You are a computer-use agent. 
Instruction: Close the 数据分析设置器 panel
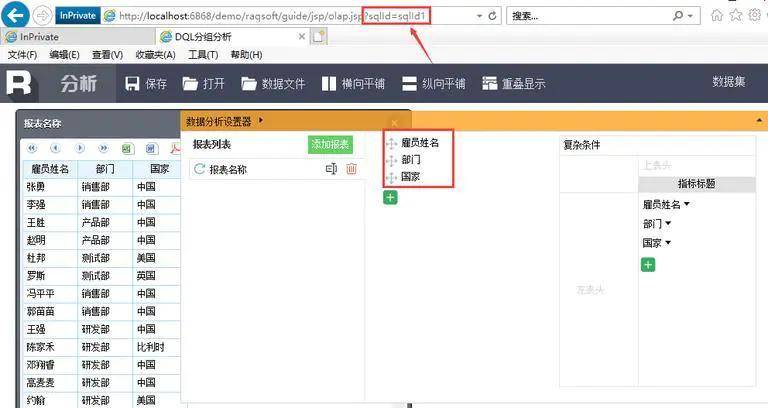pyautogui.click(x=394, y=123)
